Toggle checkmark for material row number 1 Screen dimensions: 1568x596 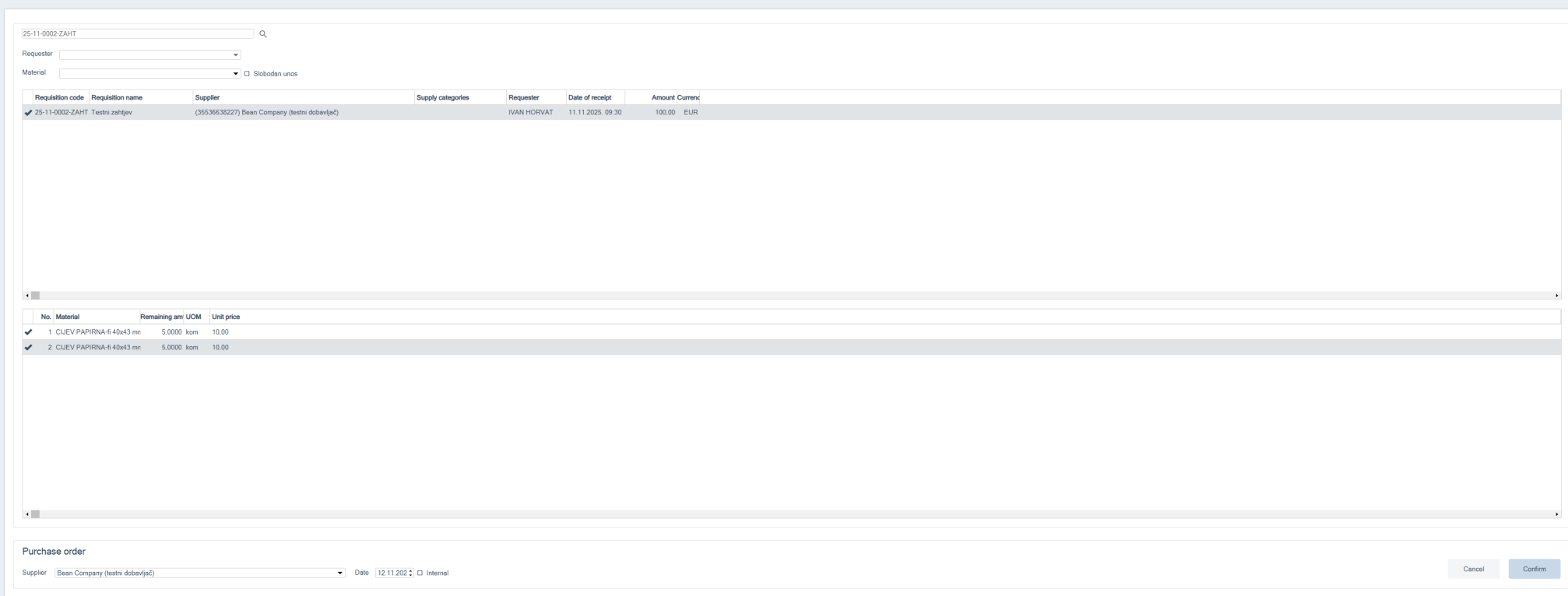pyautogui.click(x=29, y=332)
